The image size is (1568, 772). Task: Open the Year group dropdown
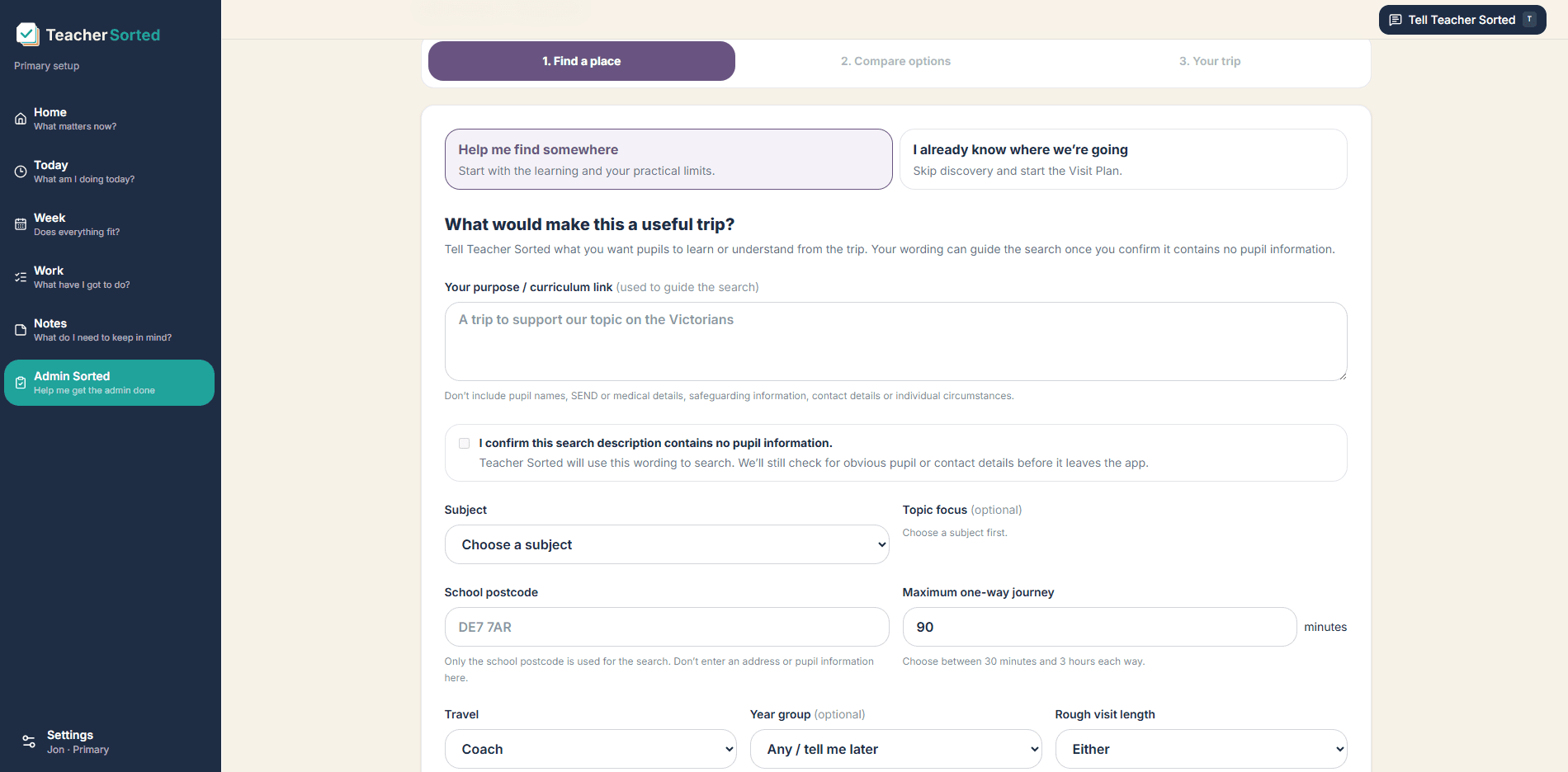[x=896, y=749]
